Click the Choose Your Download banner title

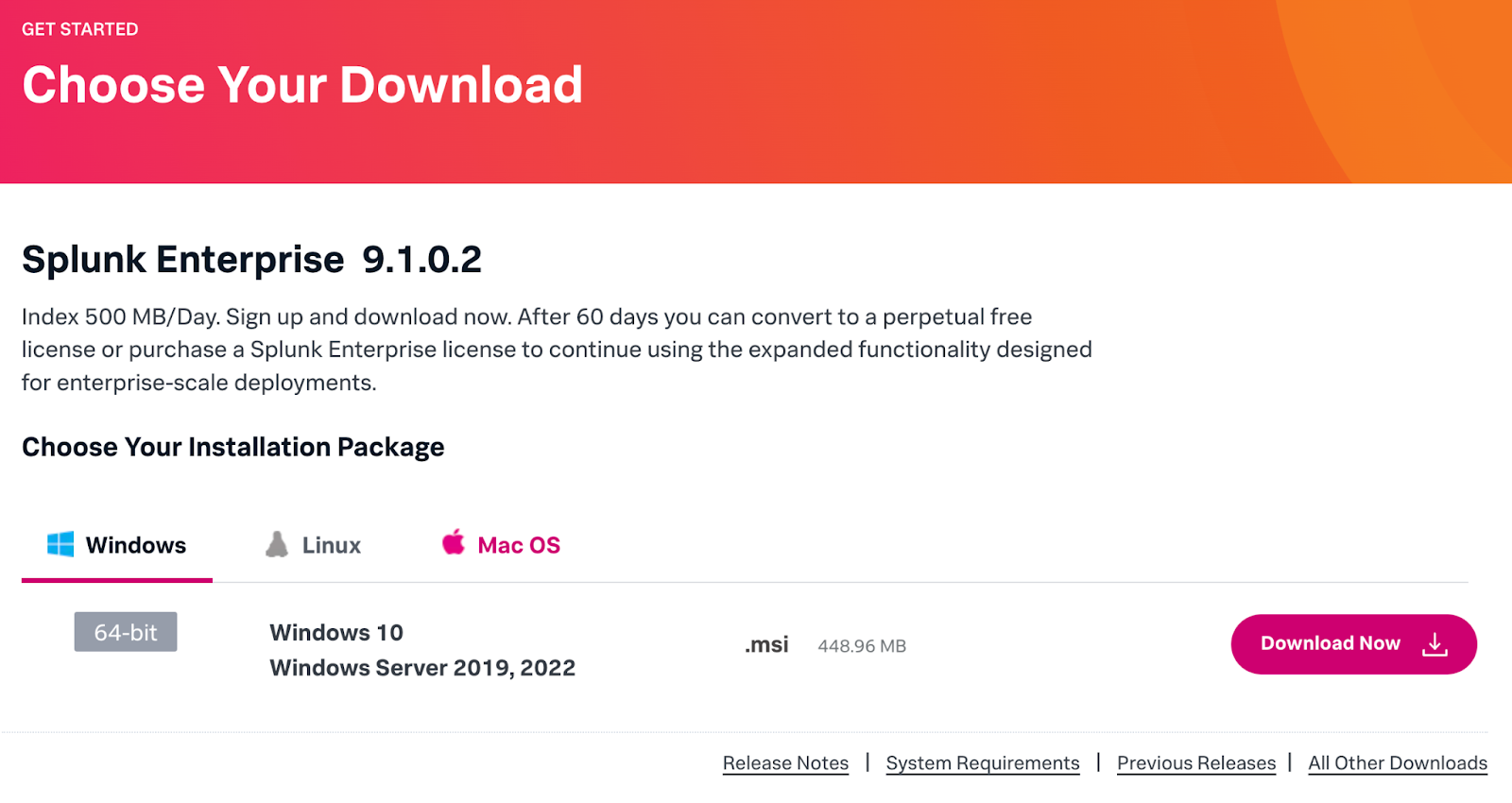coord(302,85)
